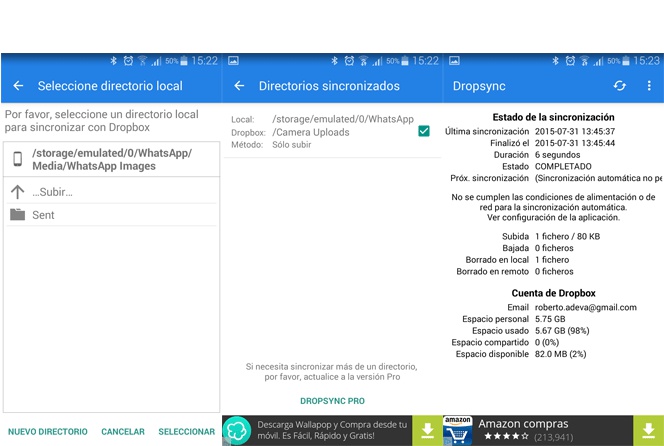Tap the Cuenta de Dropbox heading

tap(553, 293)
